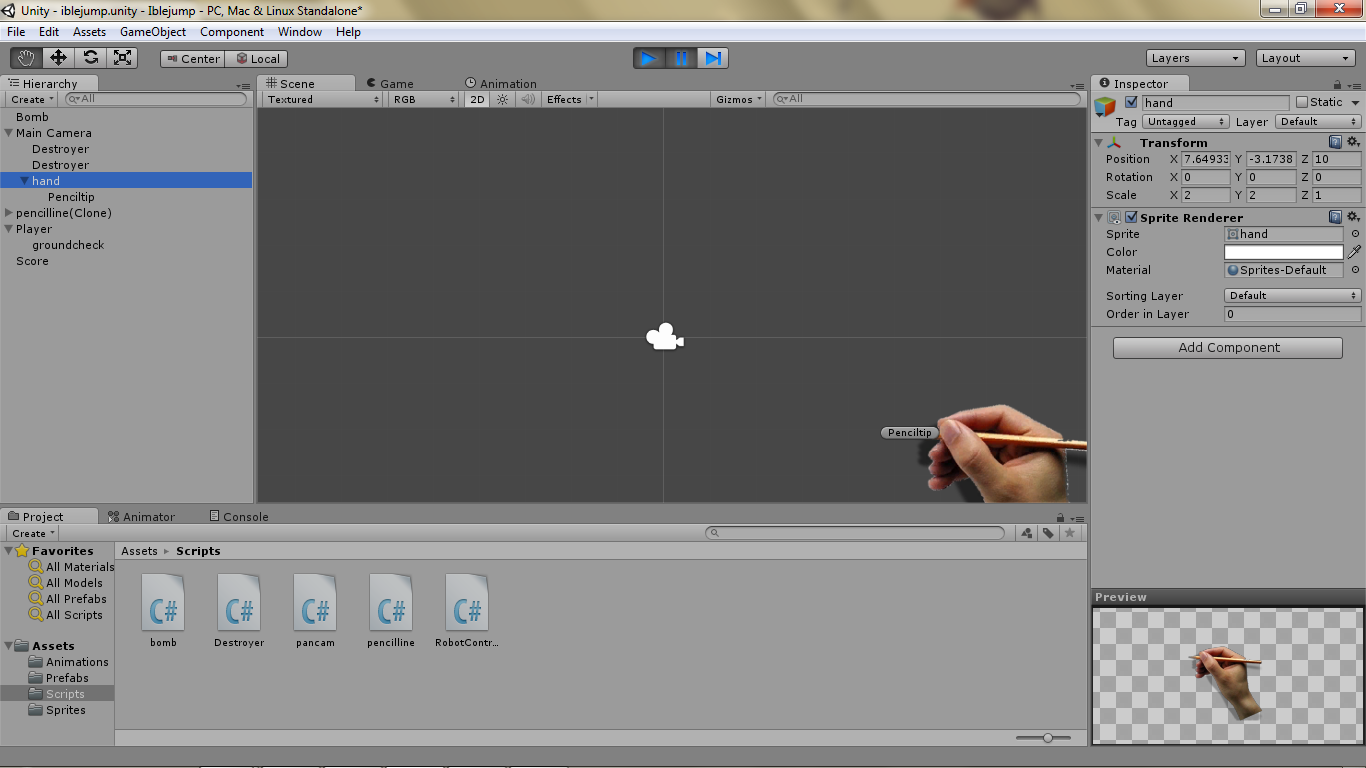Expand pencilline(Clone) in Hierarchy
Viewport: 1366px width, 768px height.
[9, 213]
